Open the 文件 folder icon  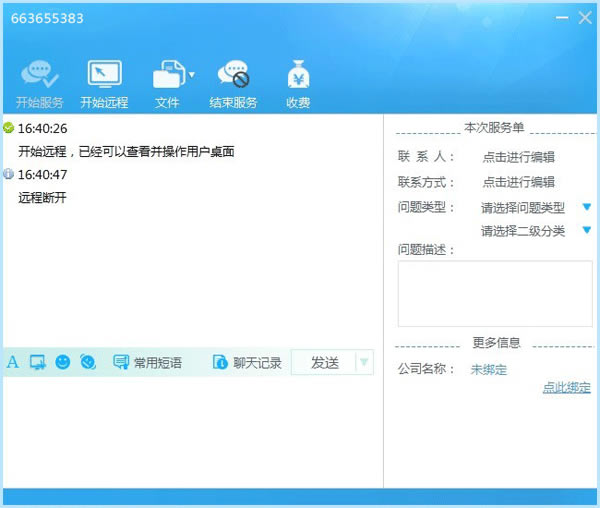coord(167,75)
